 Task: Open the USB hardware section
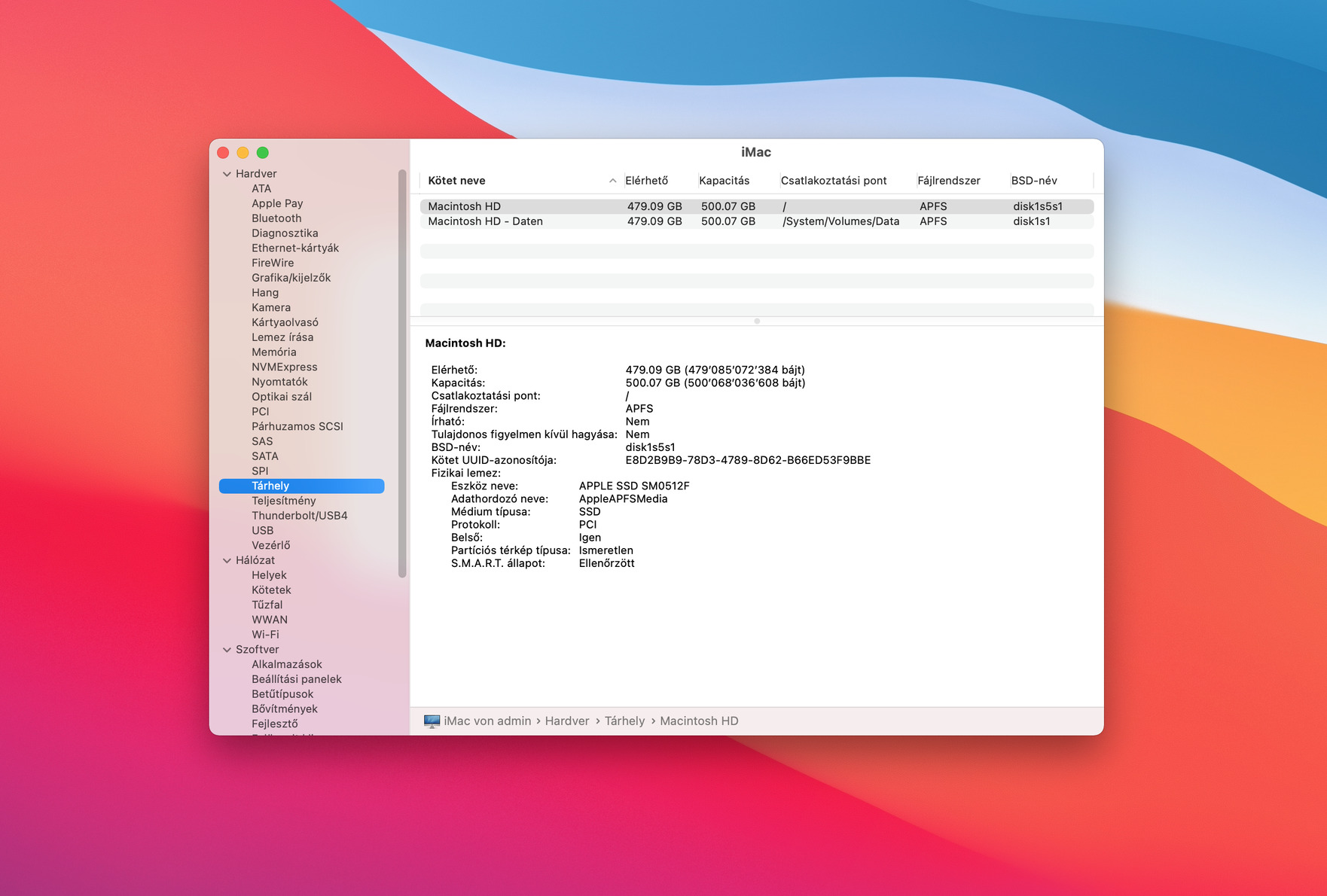[x=263, y=531]
